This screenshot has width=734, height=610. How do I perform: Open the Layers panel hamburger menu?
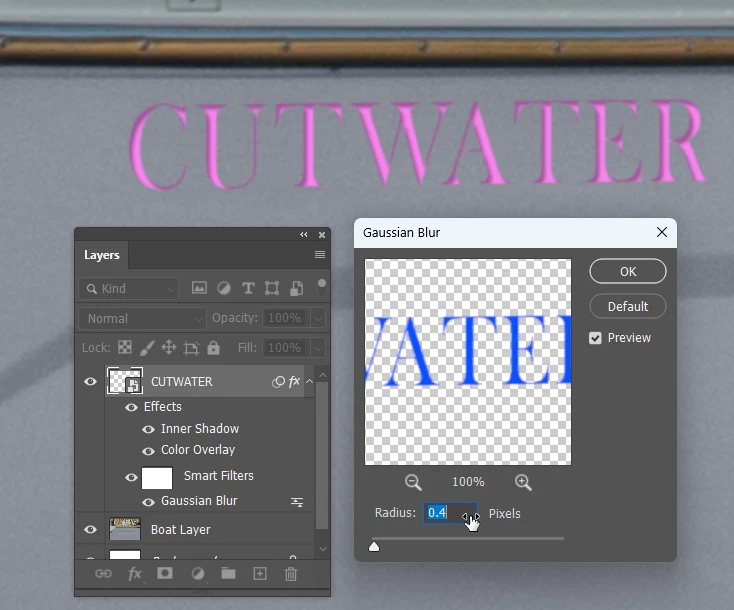pos(320,254)
